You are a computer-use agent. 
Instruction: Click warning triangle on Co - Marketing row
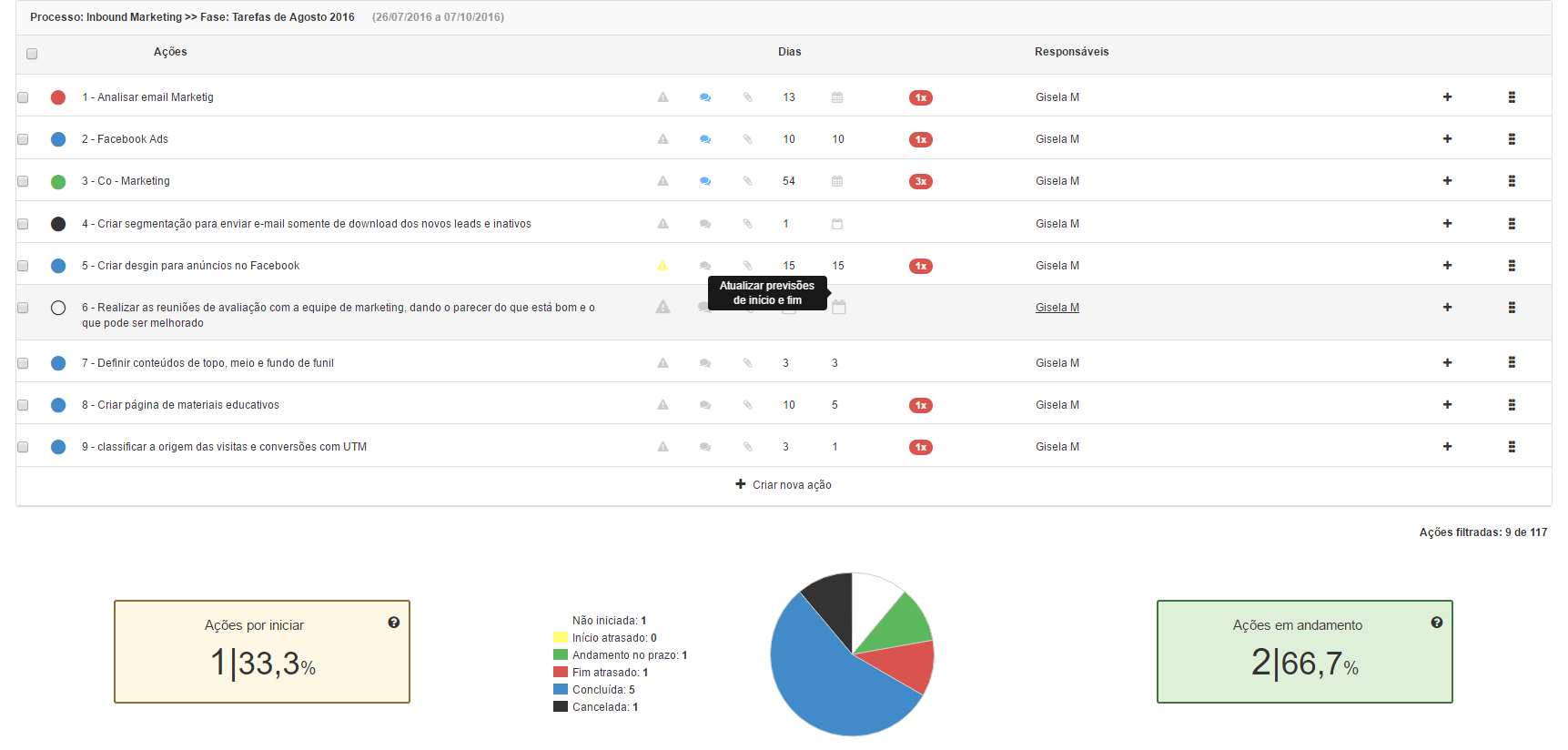663,181
